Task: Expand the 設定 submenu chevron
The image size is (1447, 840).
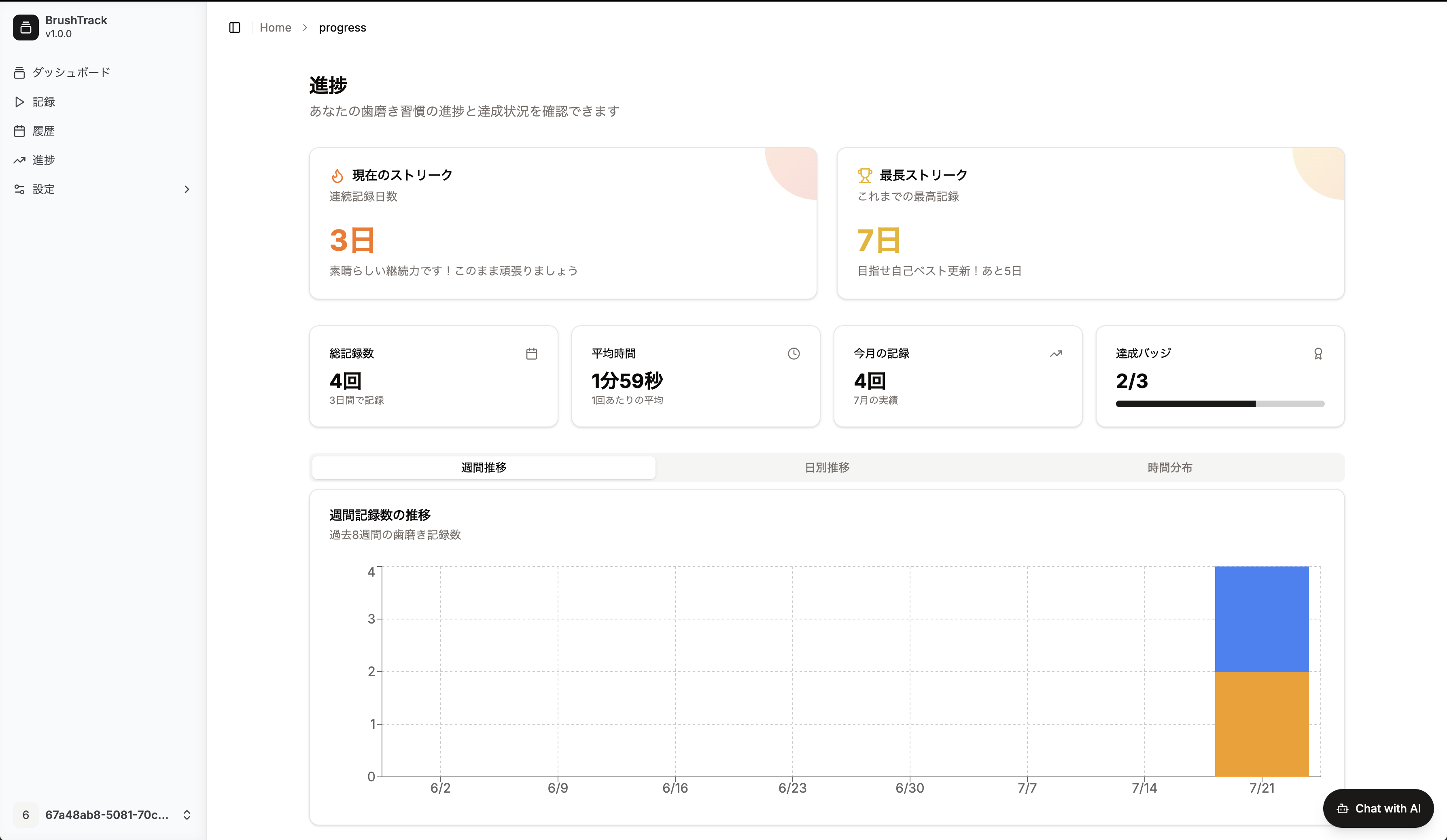Action: tap(187, 189)
